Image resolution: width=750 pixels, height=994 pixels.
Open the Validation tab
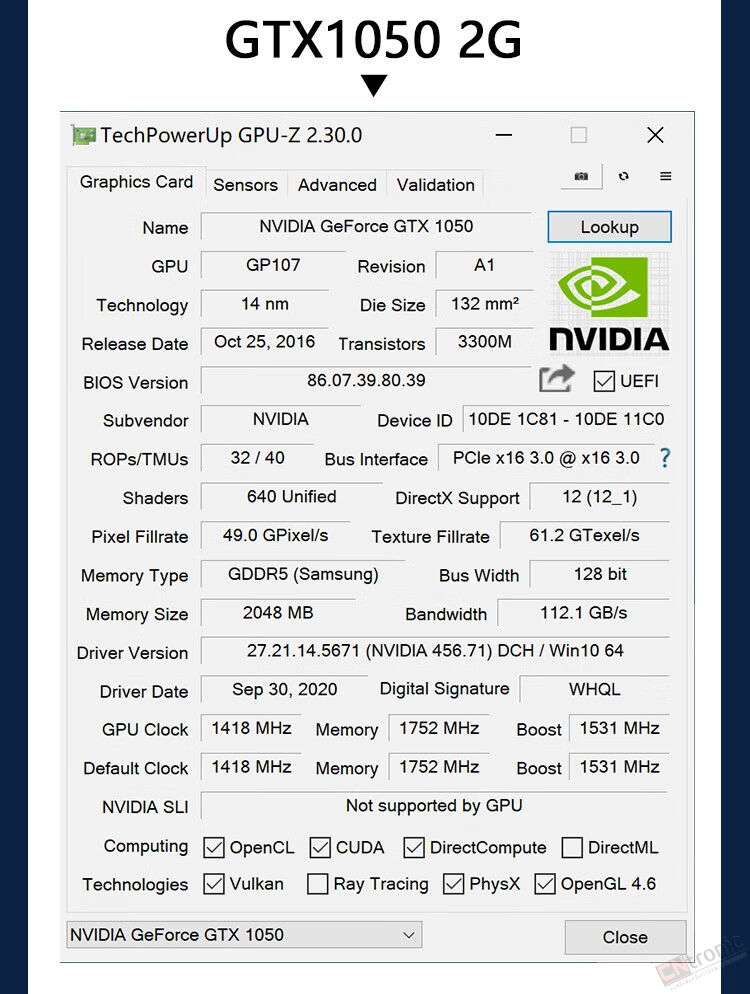[x=436, y=185]
